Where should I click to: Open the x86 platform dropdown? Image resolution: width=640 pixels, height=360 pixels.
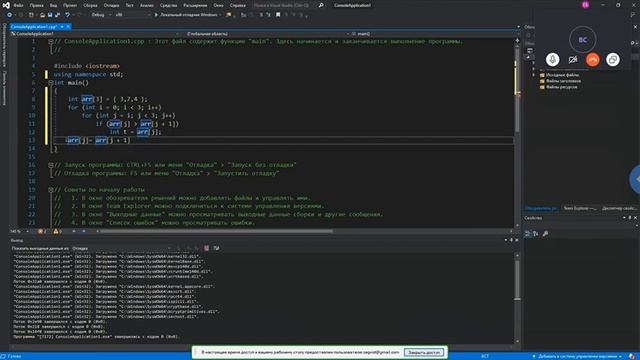pyautogui.click(x=132, y=15)
